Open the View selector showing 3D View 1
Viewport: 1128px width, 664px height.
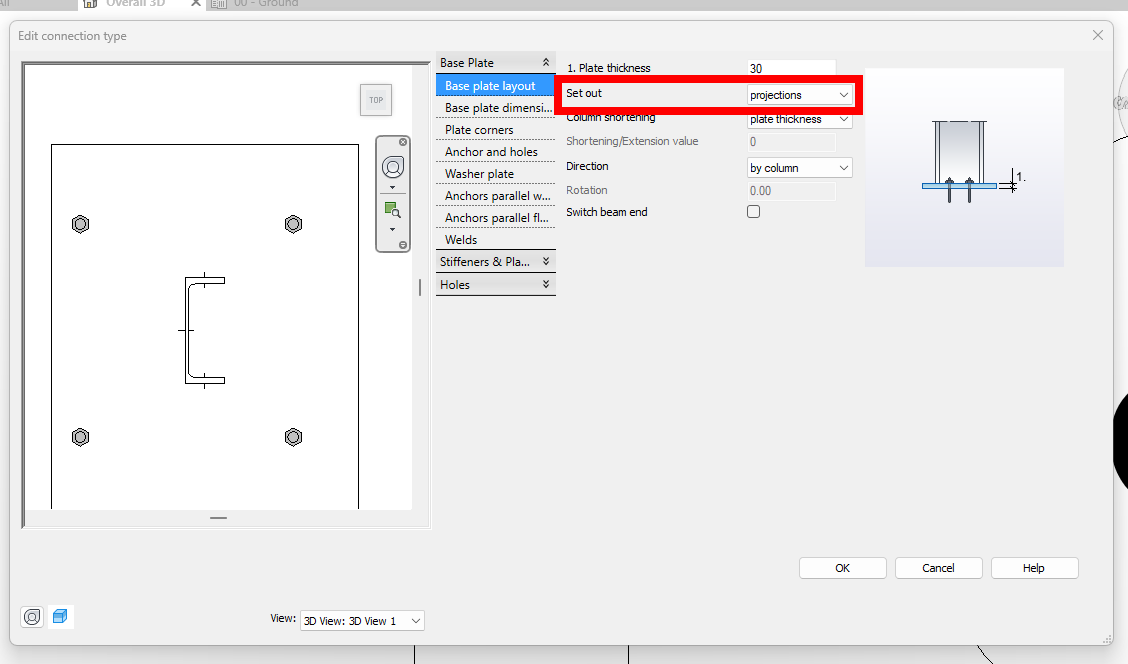361,620
